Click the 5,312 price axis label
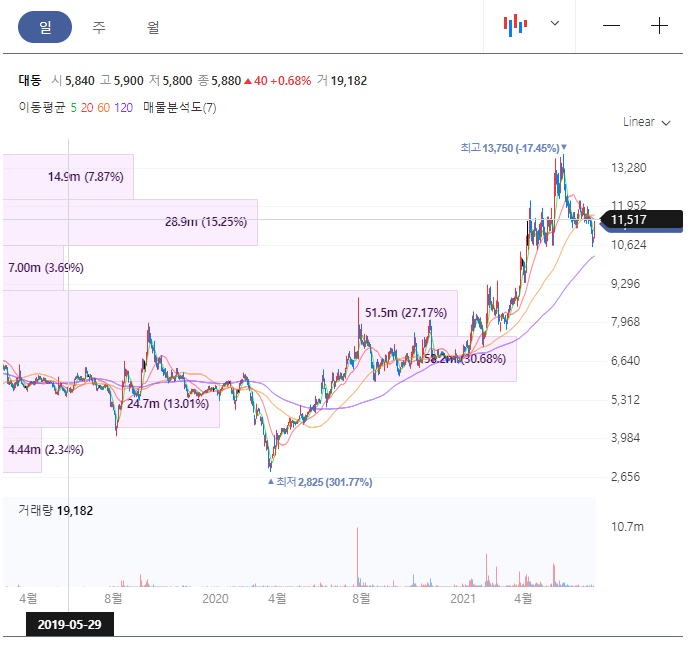The height and width of the screenshot is (645, 700). [625, 399]
